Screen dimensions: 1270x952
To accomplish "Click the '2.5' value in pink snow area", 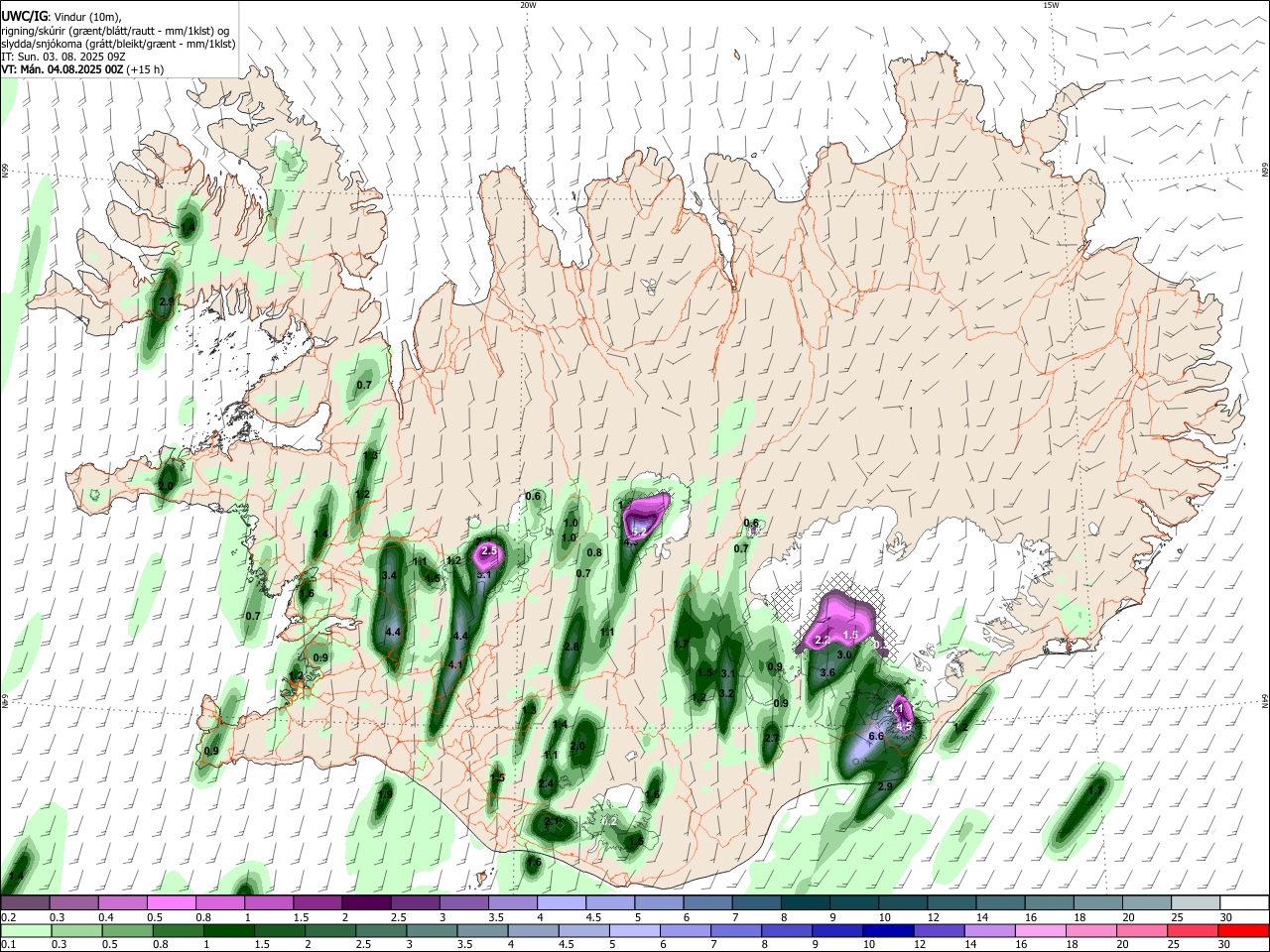I will coord(488,550).
